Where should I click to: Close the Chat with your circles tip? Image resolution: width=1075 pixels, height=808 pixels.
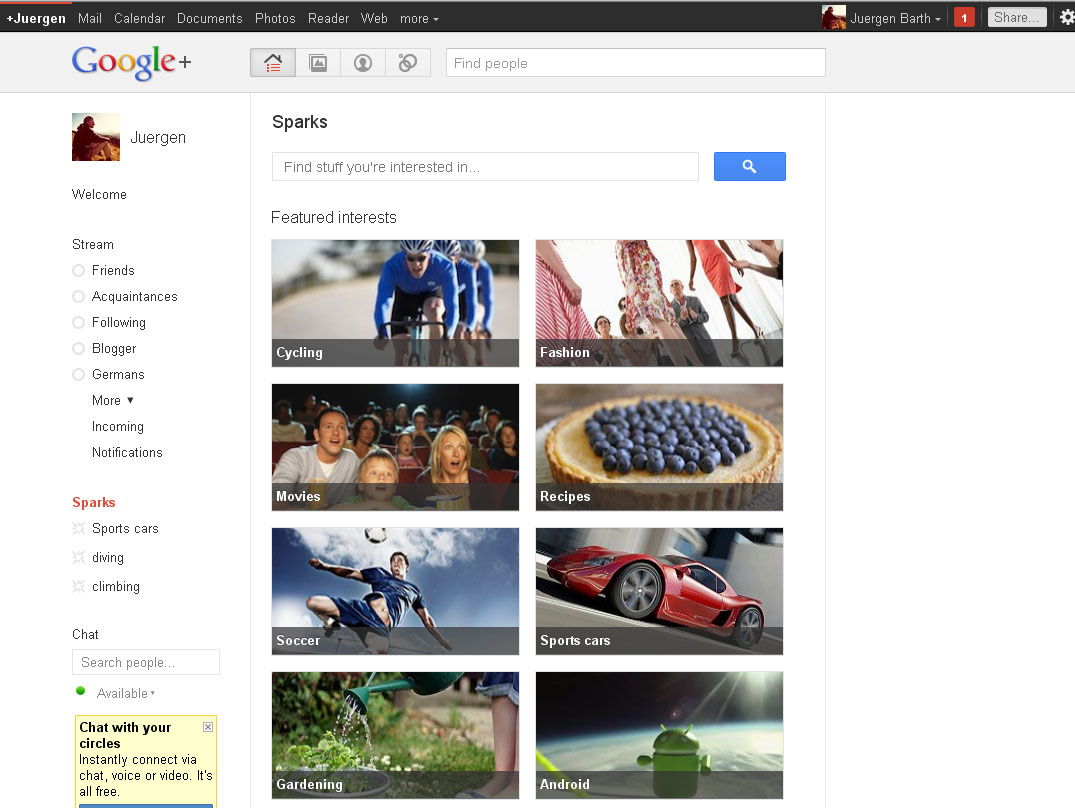point(208,726)
